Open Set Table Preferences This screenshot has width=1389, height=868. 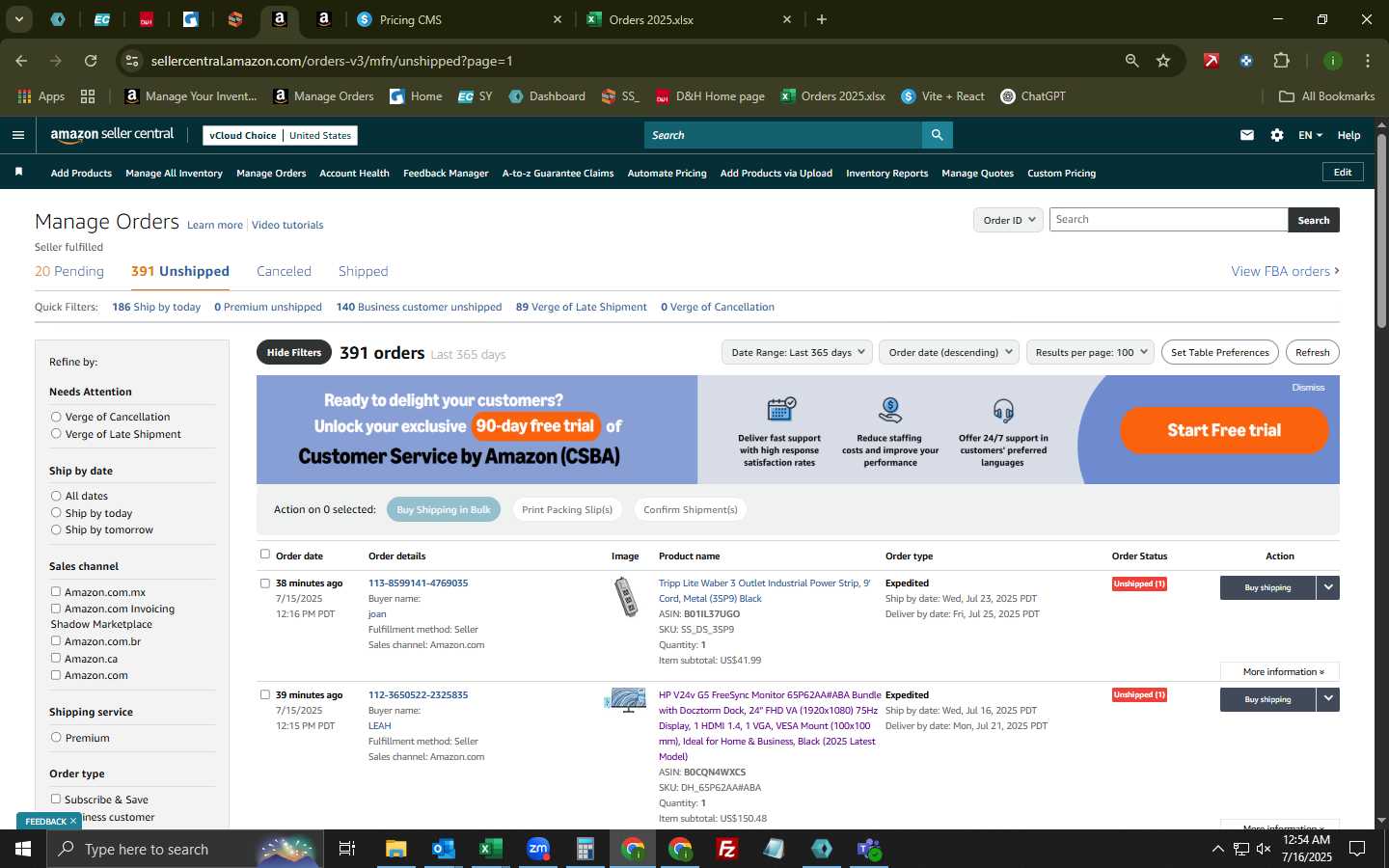1219,352
